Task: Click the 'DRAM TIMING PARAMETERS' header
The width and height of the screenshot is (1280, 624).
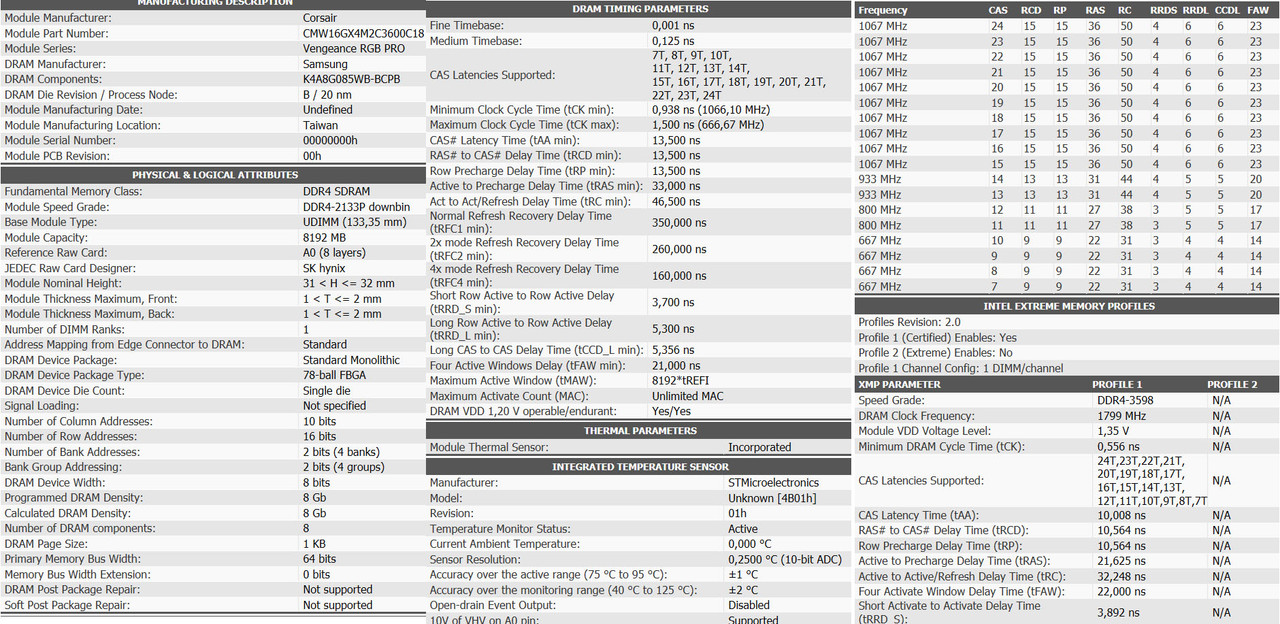Action: (640, 8)
